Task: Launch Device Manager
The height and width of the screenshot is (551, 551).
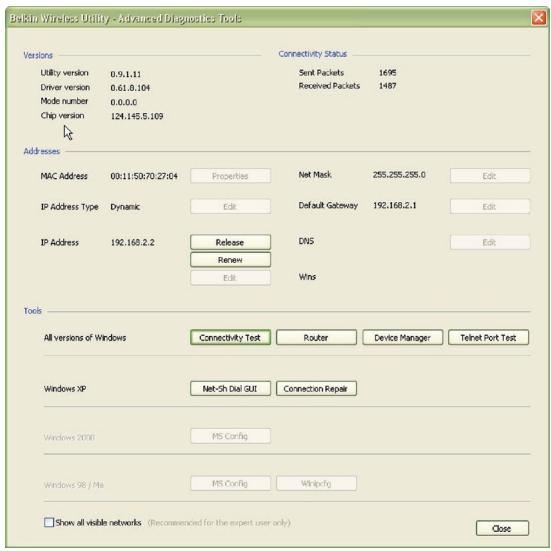Action: pos(402,337)
